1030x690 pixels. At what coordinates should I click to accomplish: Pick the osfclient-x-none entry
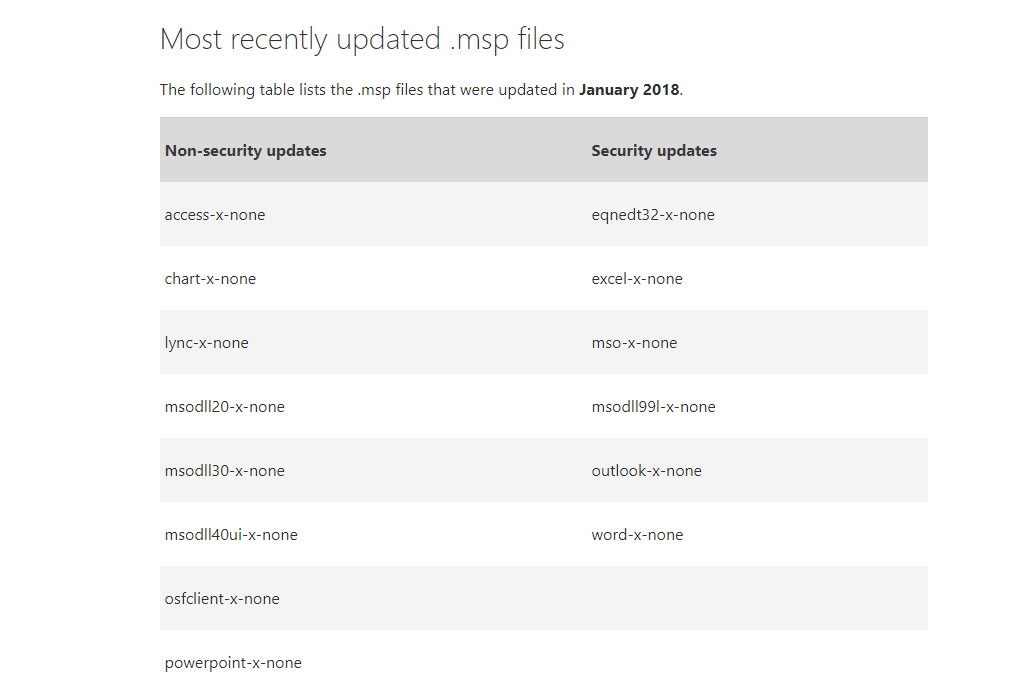(x=222, y=599)
